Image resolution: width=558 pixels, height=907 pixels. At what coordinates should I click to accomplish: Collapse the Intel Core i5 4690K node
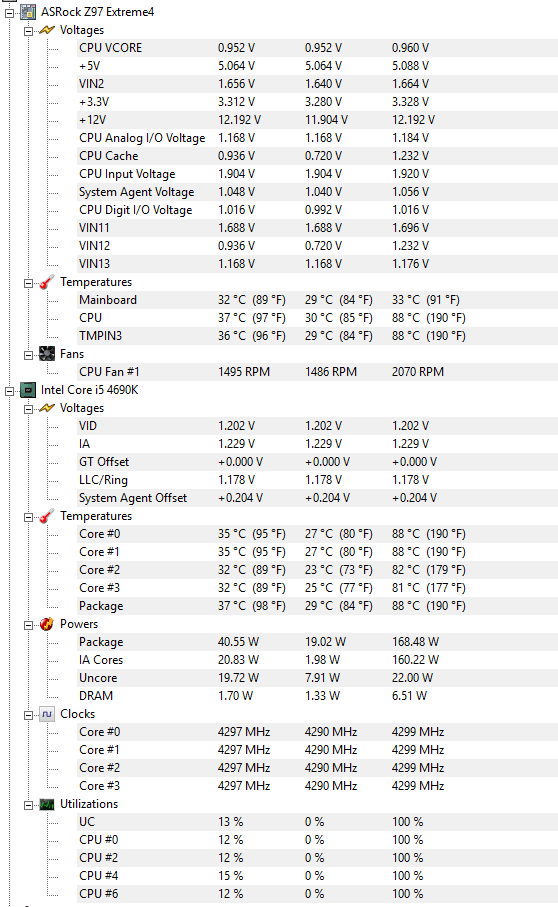(9, 391)
